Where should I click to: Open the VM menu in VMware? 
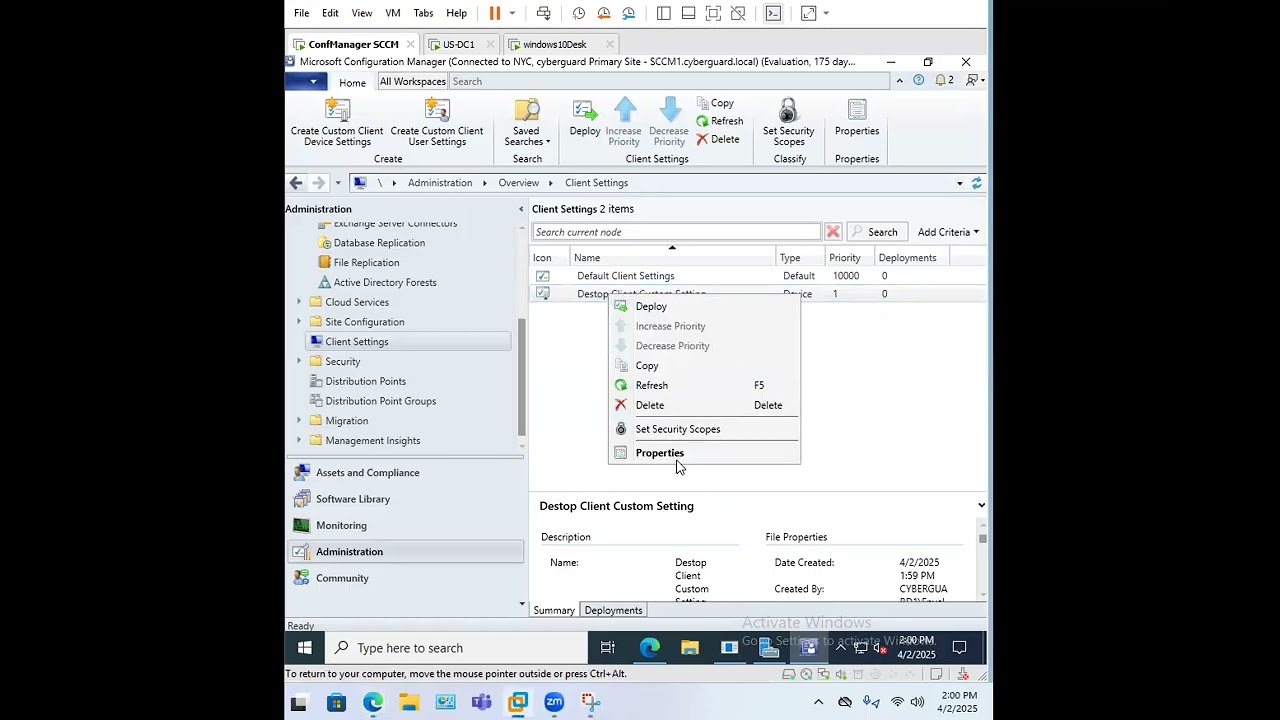click(x=393, y=13)
